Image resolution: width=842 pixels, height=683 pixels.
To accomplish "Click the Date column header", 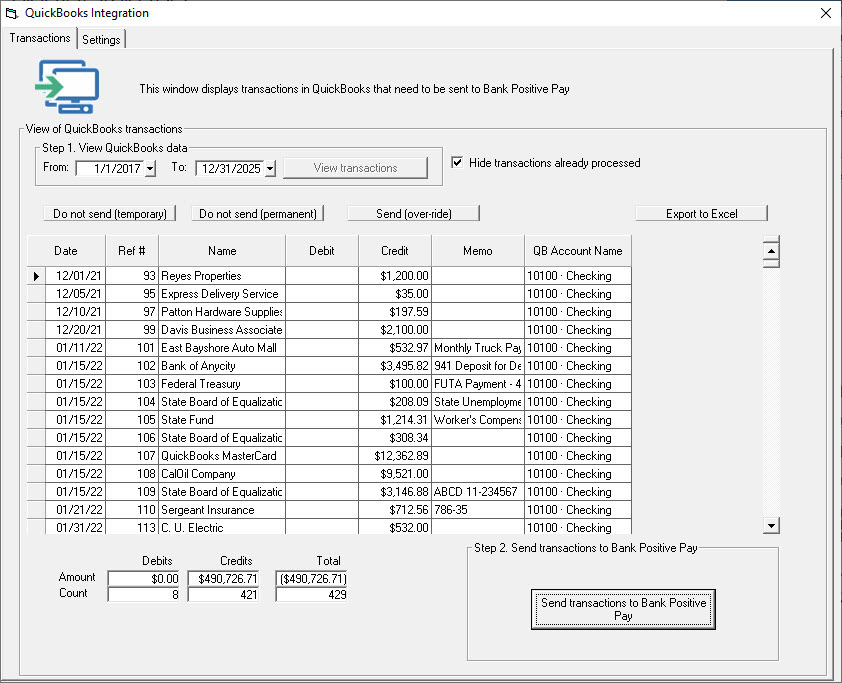I will 66,251.
